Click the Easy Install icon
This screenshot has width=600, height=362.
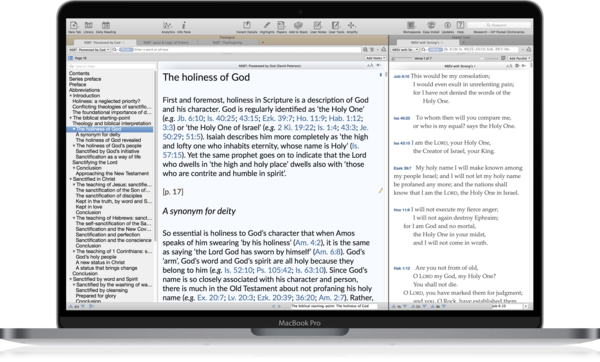tap(431, 26)
